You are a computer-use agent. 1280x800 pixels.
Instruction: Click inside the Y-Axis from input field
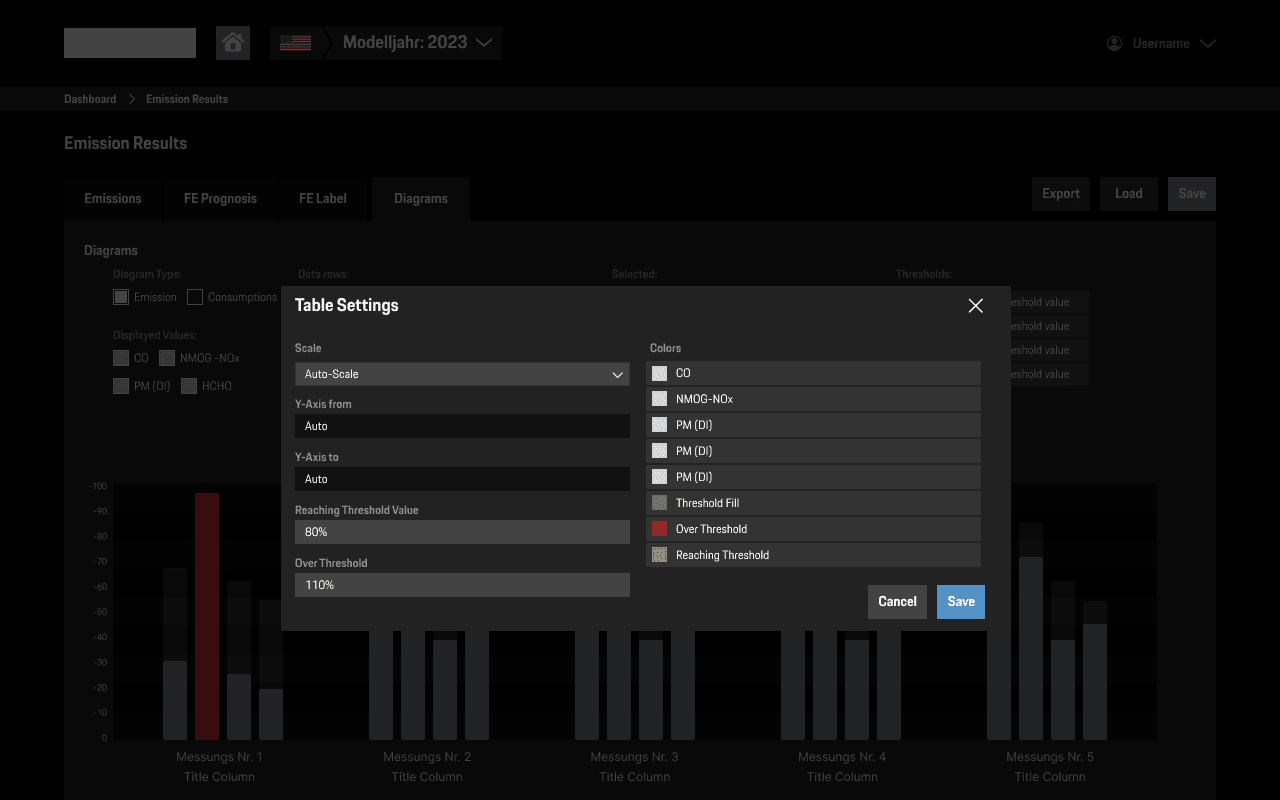click(462, 425)
